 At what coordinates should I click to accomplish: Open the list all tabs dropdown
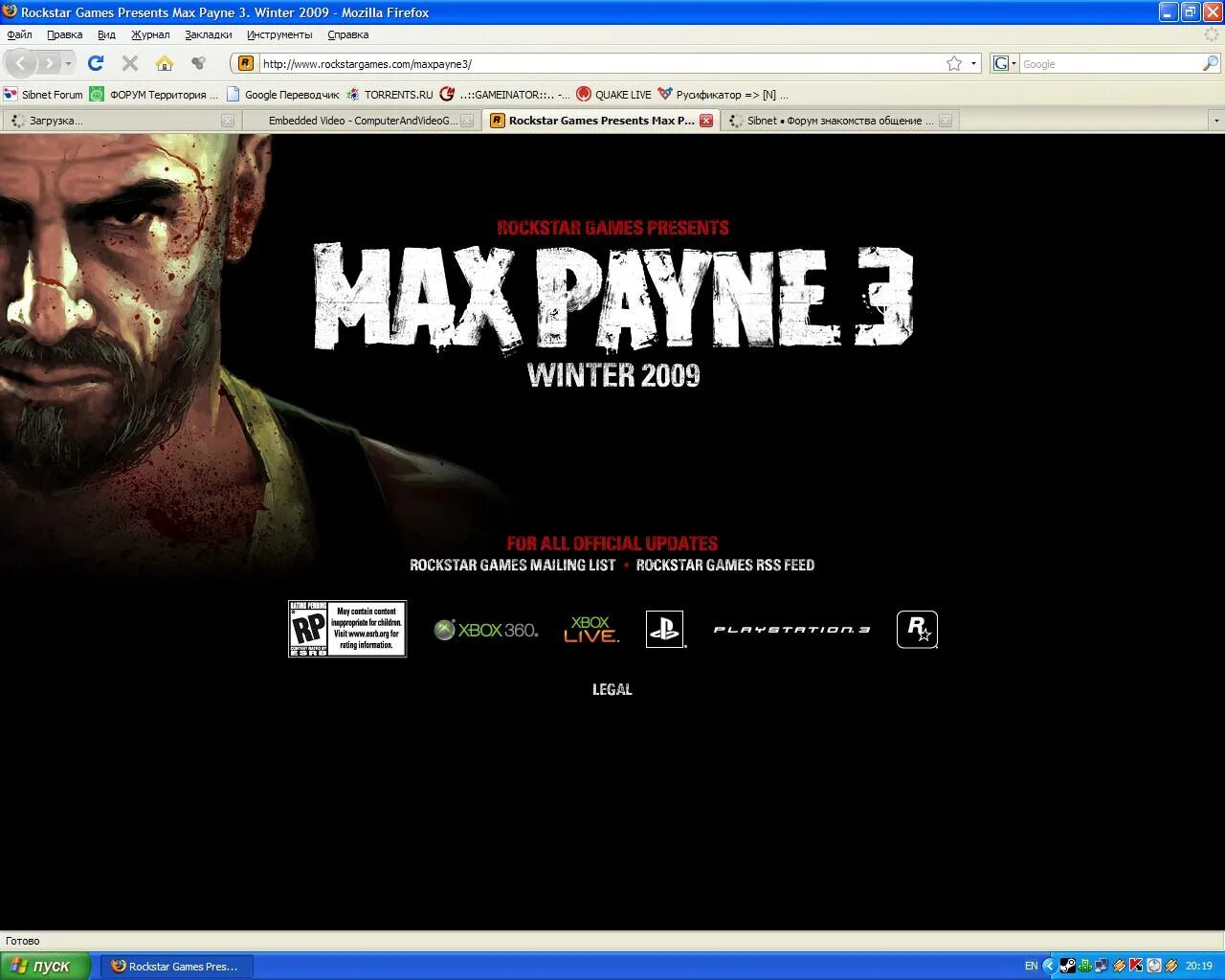1215,121
